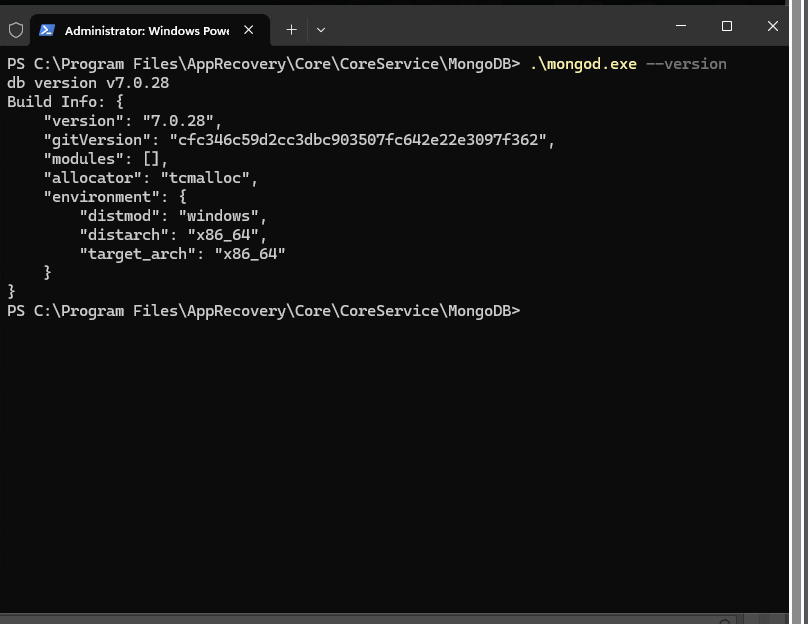Click the "tcmalloc" allocator value
The image size is (808, 624).
click(208, 178)
